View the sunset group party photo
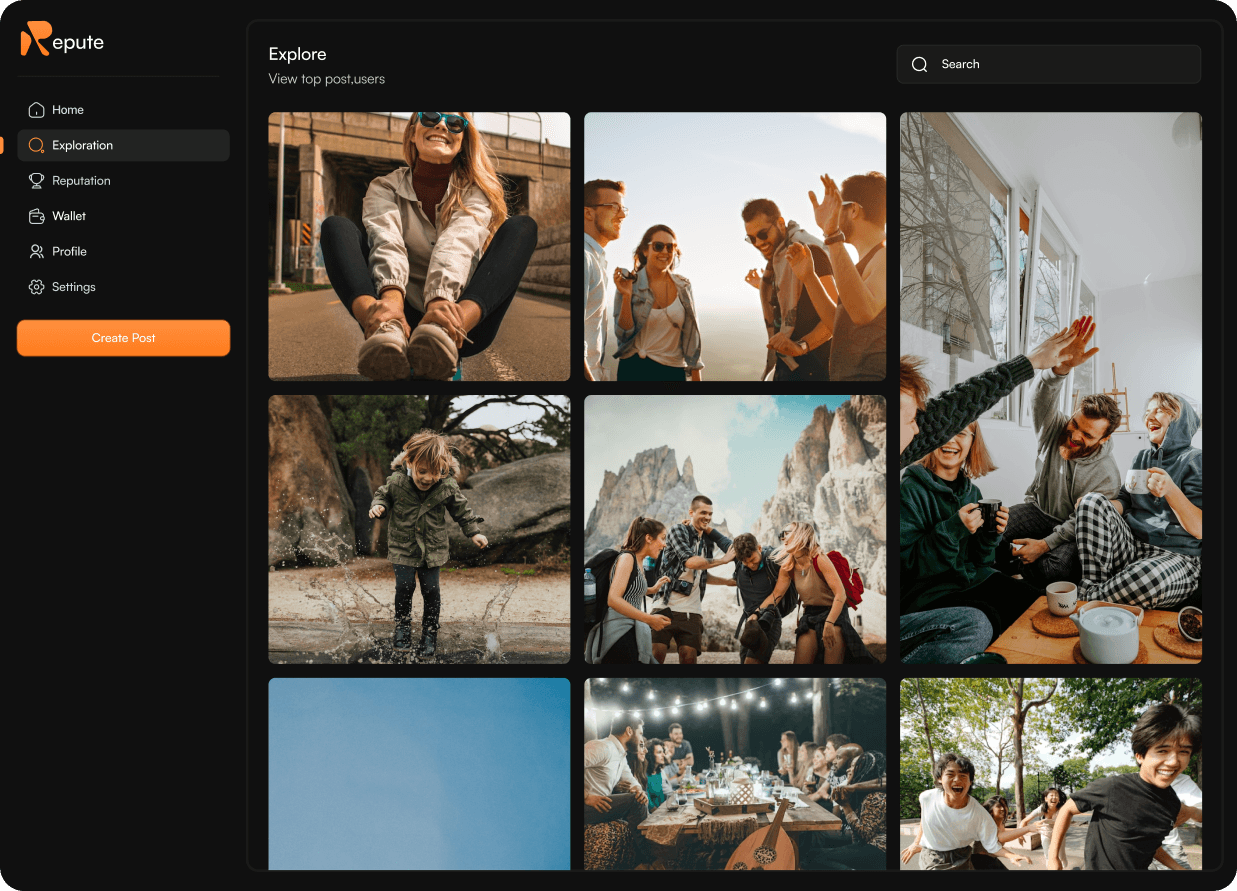1237x891 pixels. pyautogui.click(x=734, y=246)
